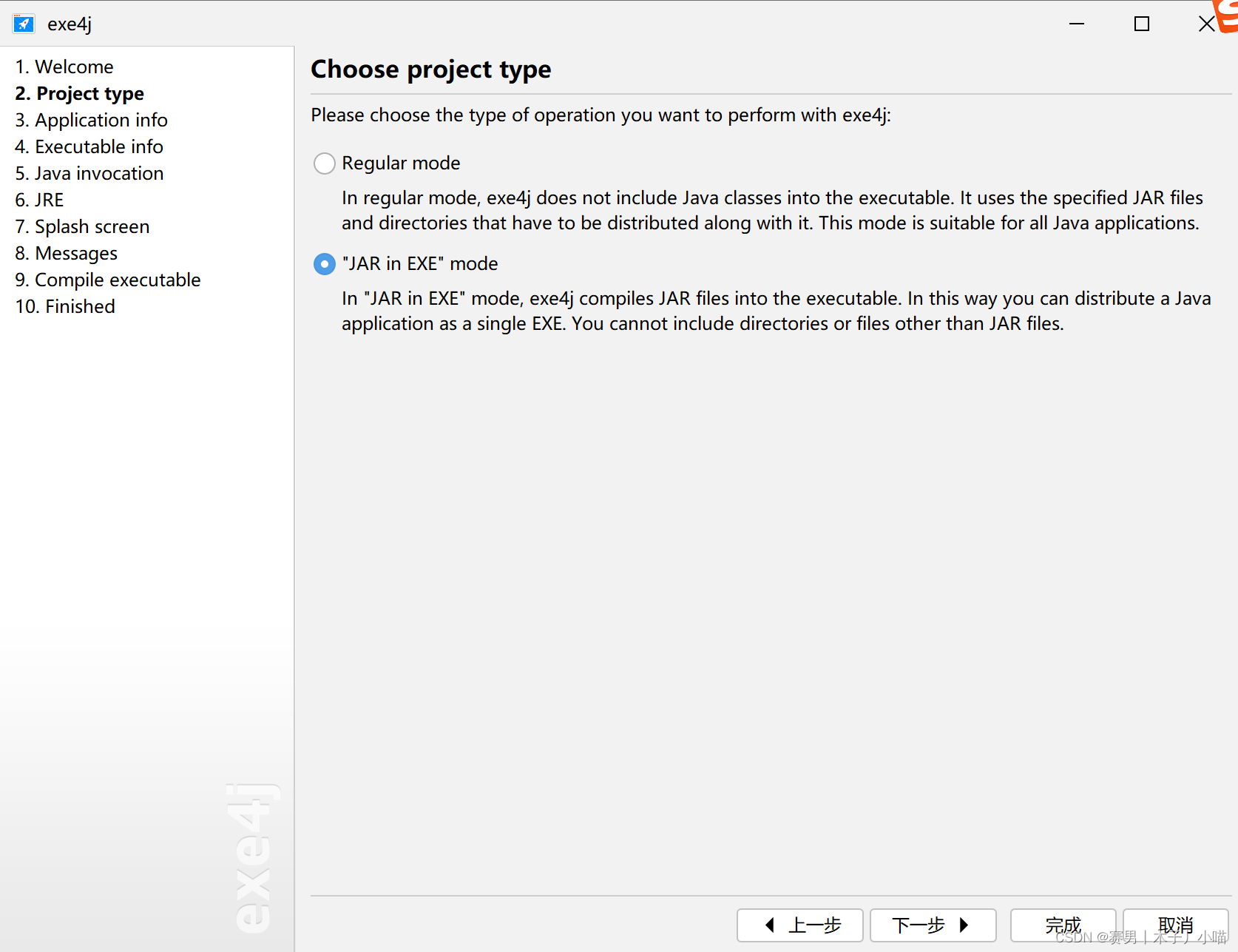Go to Splash screen step
Viewport: 1238px width, 952px height.
[x=82, y=226]
